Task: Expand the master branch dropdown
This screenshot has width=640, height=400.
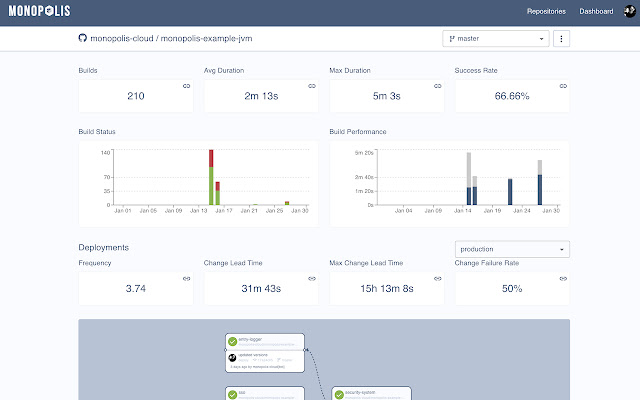Action: click(x=495, y=38)
